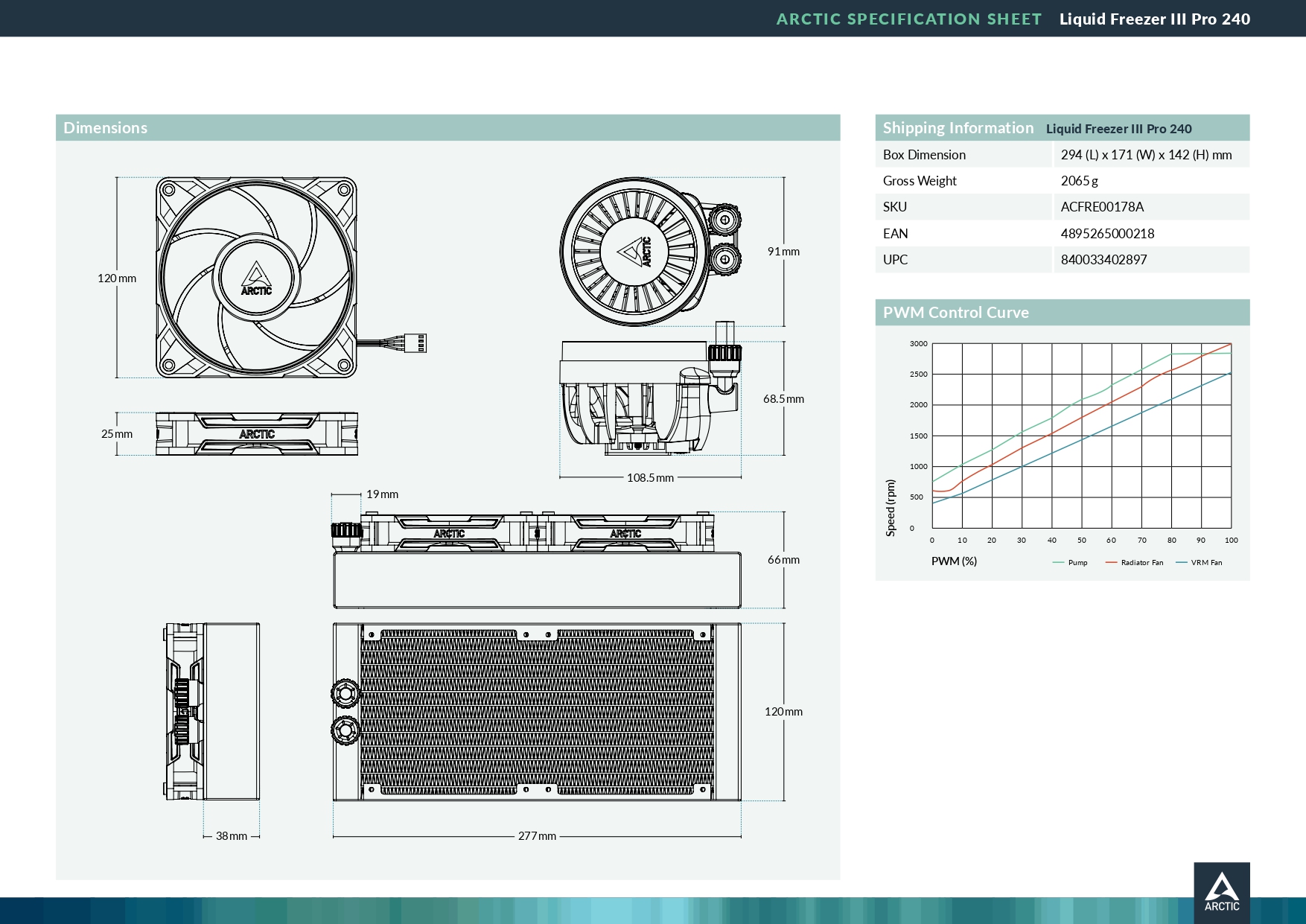Click the ARCTIC logo on pump top
The height and width of the screenshot is (924, 1306).
(635, 252)
